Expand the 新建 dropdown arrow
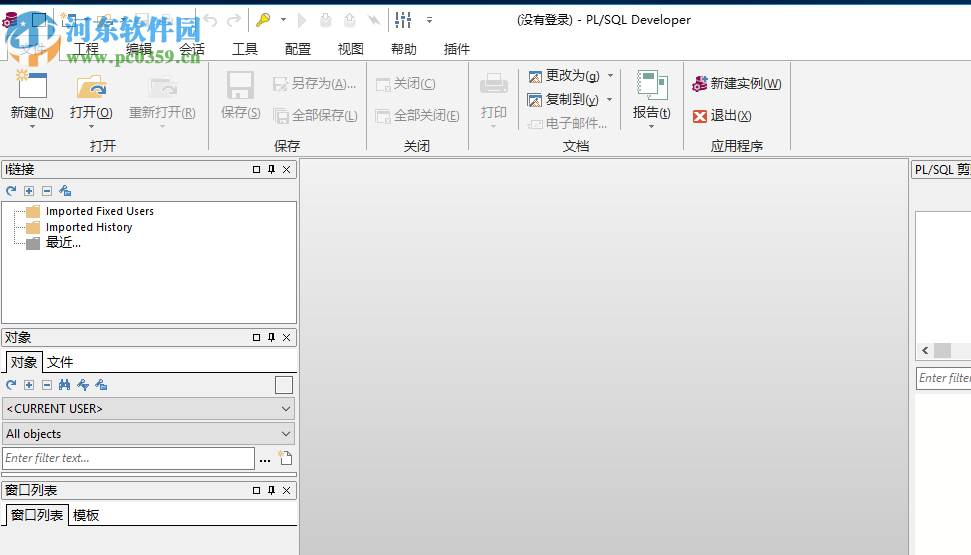971x555 pixels. click(32, 127)
